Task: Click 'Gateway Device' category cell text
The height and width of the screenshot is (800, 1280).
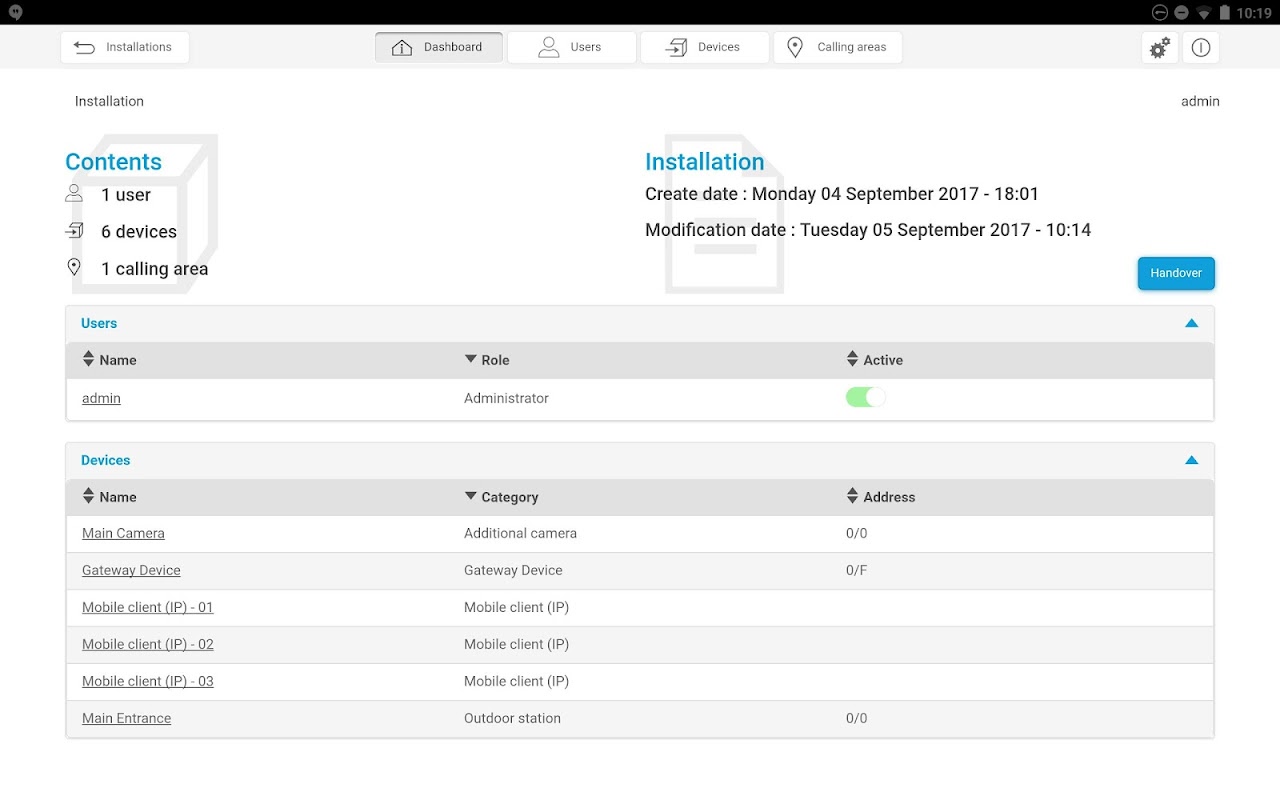Action: tap(513, 570)
